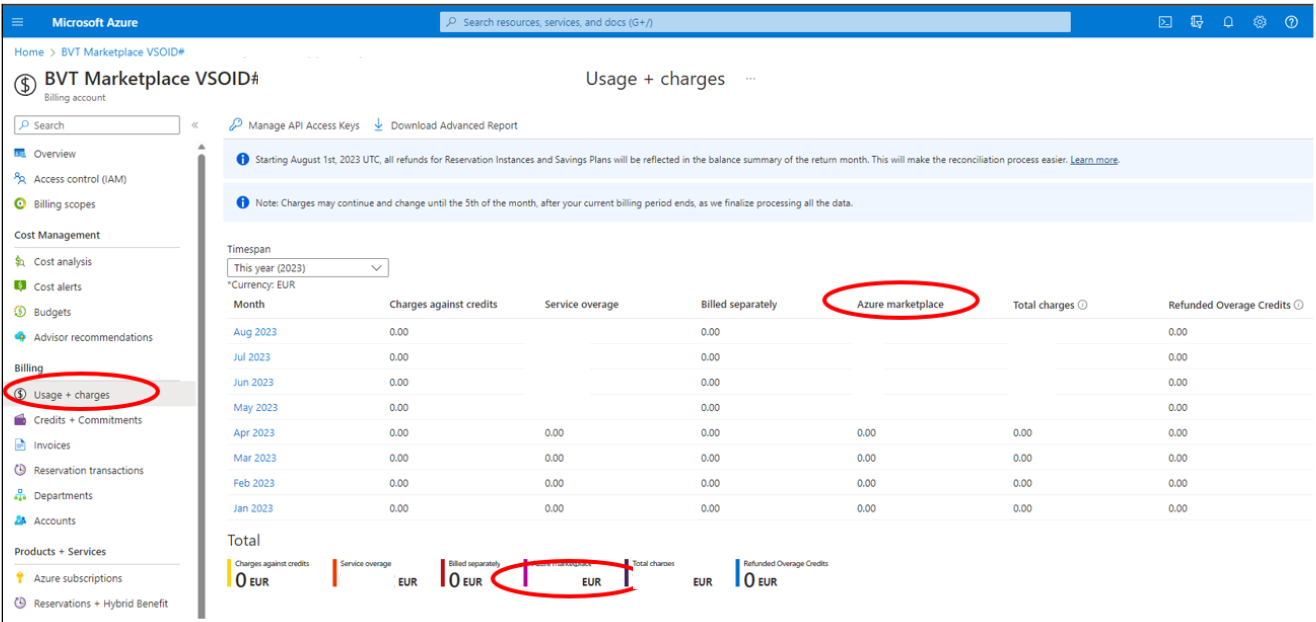Open the Apr 2023 month link

point(254,433)
